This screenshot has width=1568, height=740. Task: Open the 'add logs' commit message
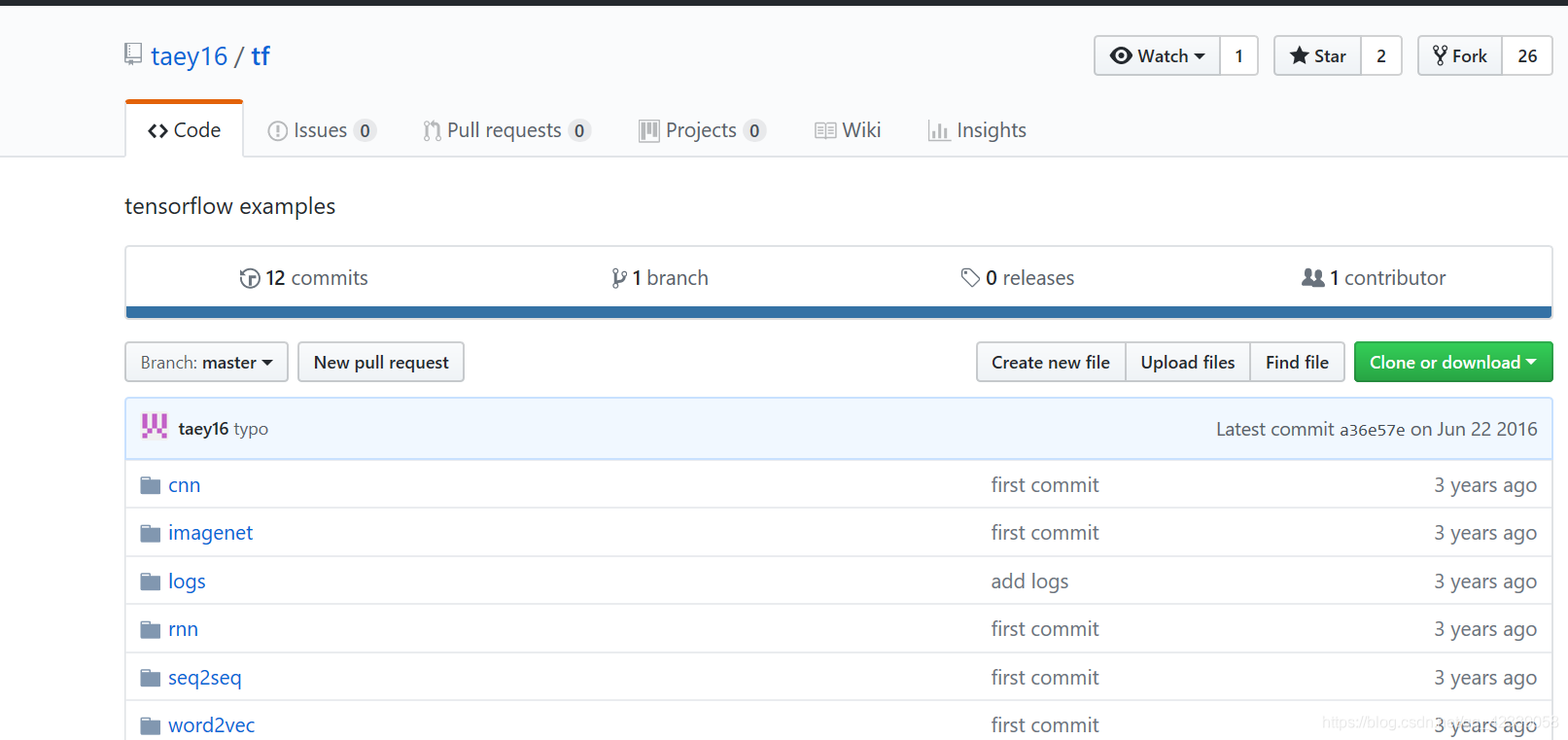click(1029, 581)
